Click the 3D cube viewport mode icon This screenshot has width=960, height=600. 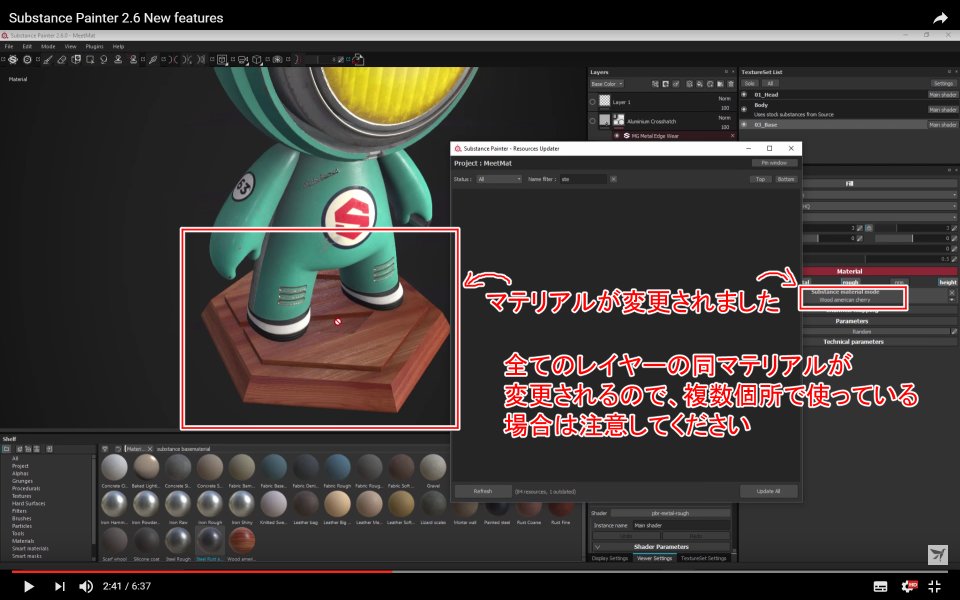click(257, 59)
